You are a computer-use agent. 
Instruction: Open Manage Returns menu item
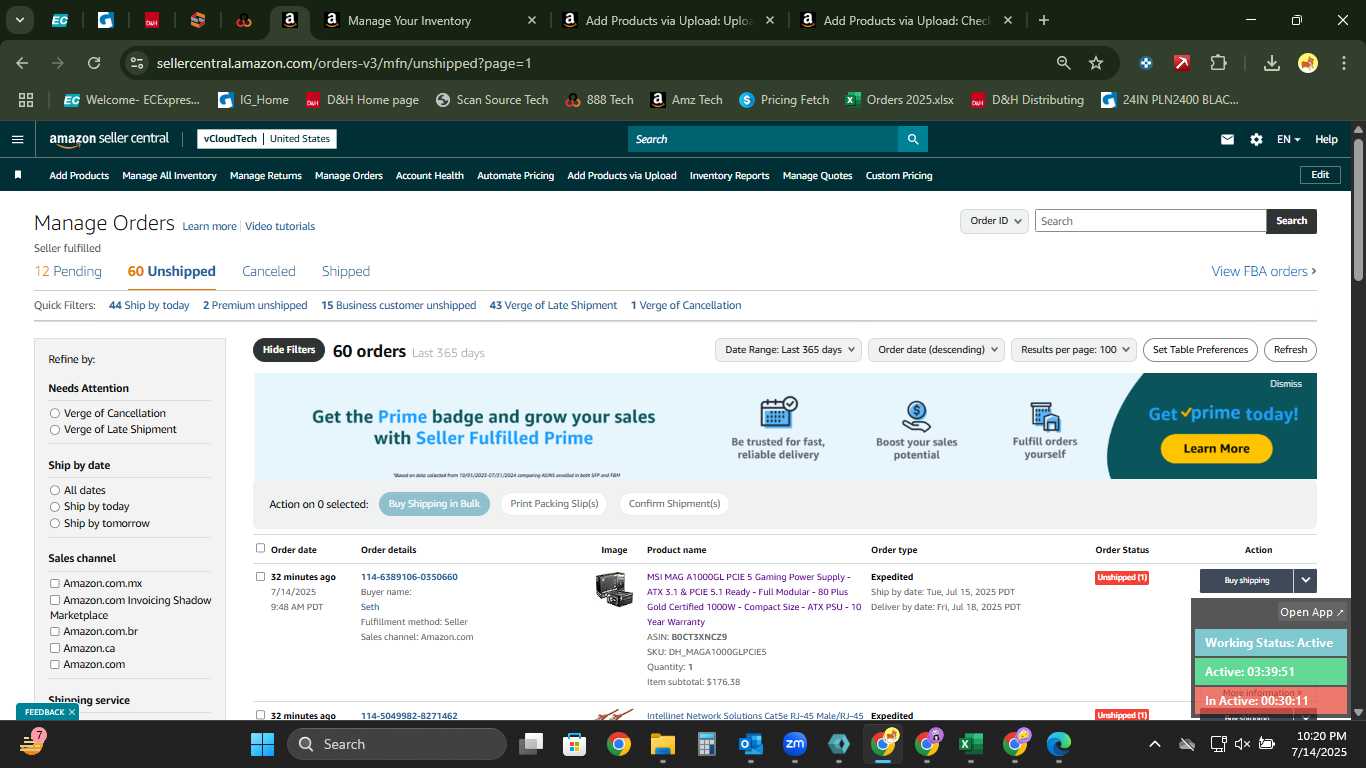coord(266,175)
